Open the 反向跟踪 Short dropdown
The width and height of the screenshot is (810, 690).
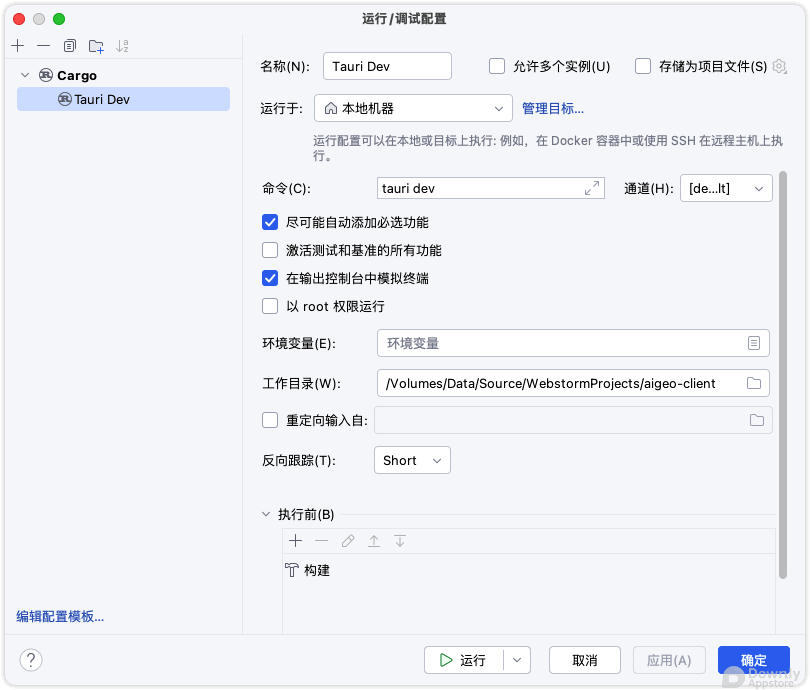411,460
